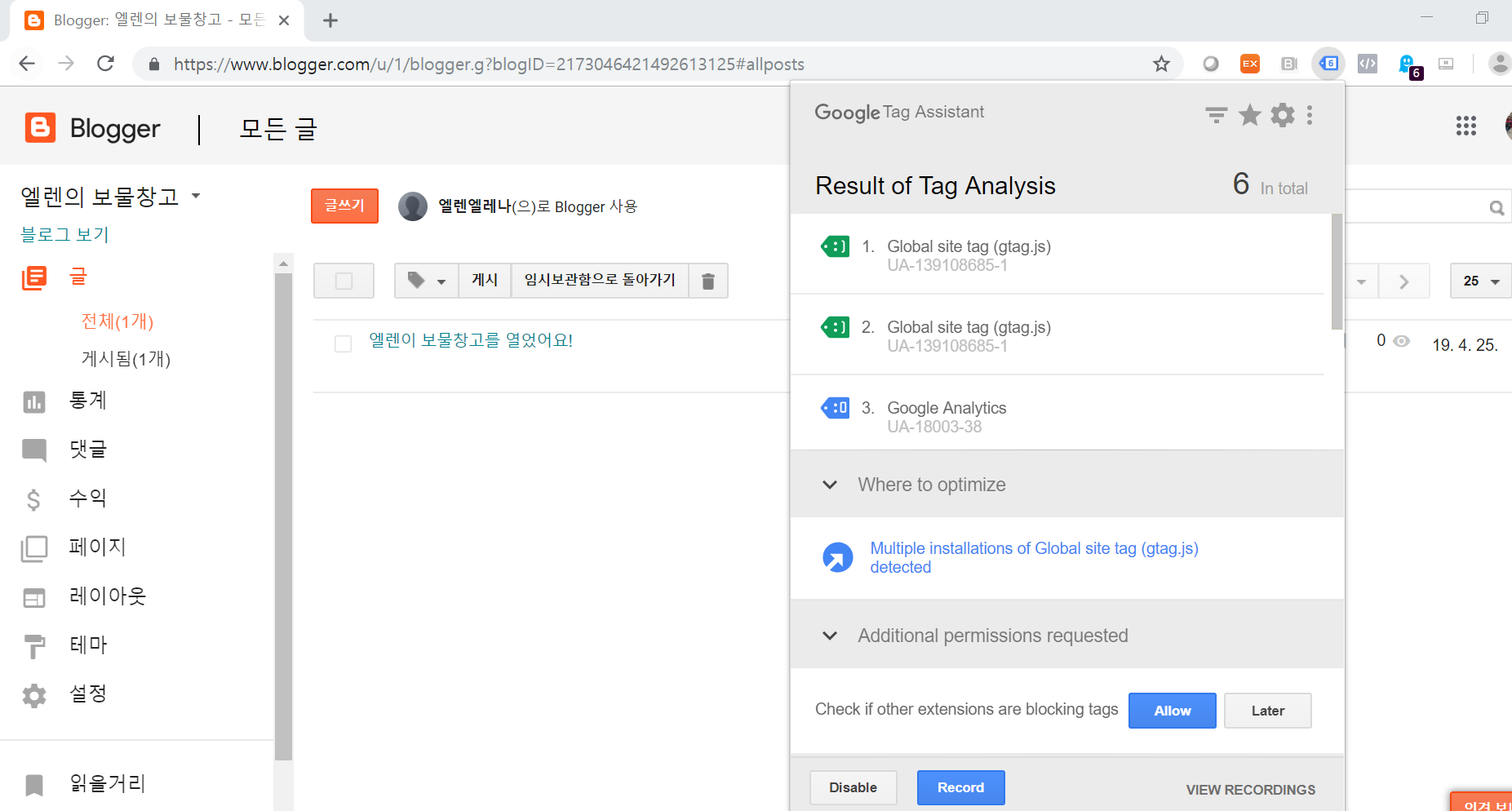The height and width of the screenshot is (811, 1512).
Task: Open the blog selector dropdown arrow
Action: coord(196,196)
